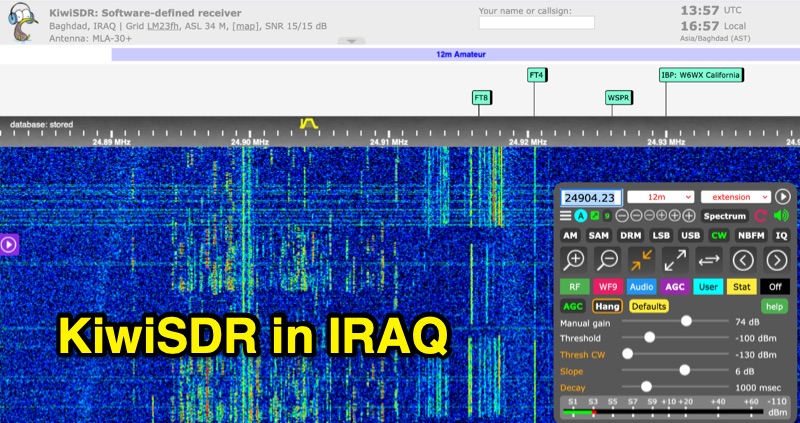Switch to the Audio tab
Viewport: 800px width, 423px height.
tap(641, 287)
